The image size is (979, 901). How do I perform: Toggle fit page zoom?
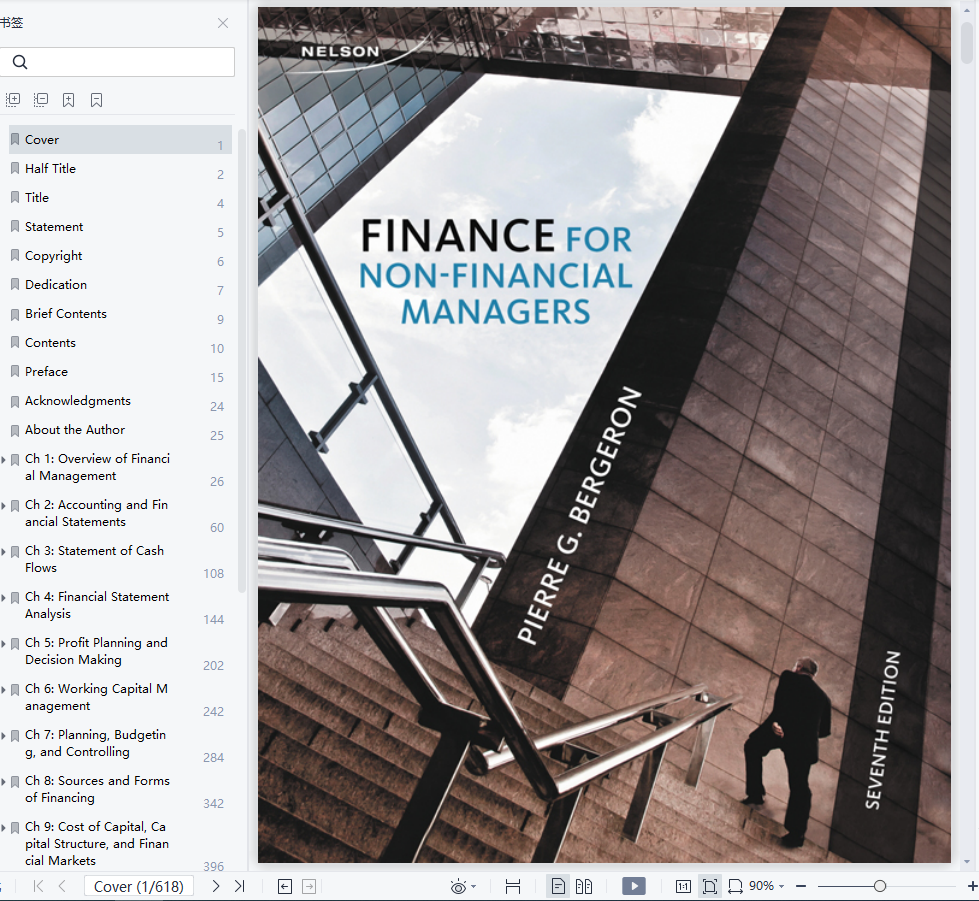tap(709, 887)
